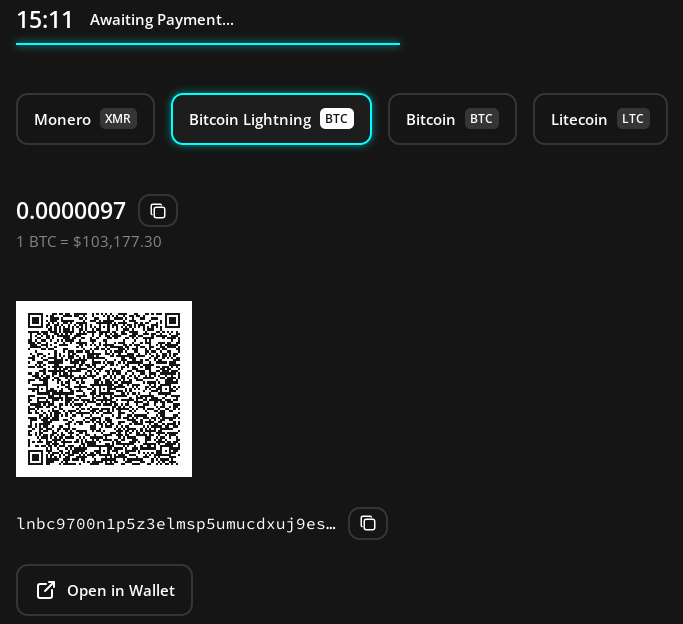
Task: Select Monero as payment method
Action: tap(62, 119)
